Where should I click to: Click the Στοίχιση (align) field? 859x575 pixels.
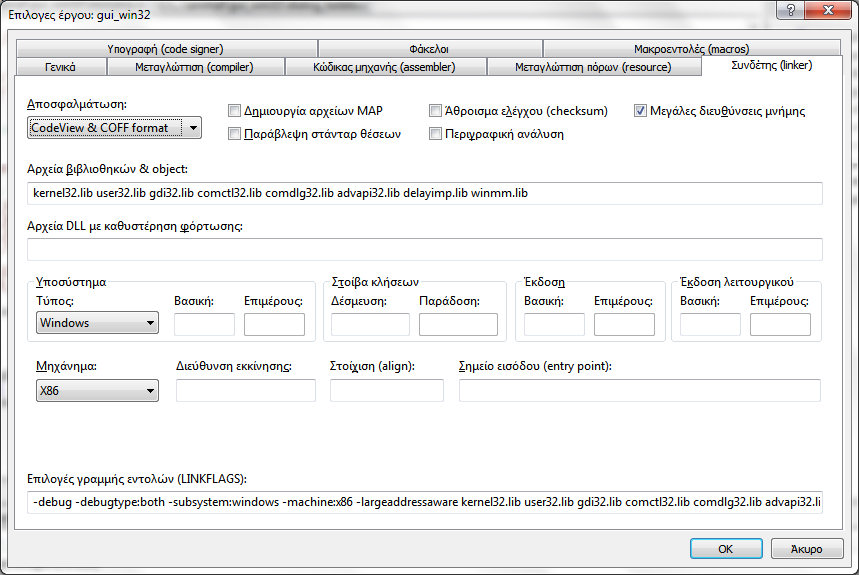click(x=387, y=390)
